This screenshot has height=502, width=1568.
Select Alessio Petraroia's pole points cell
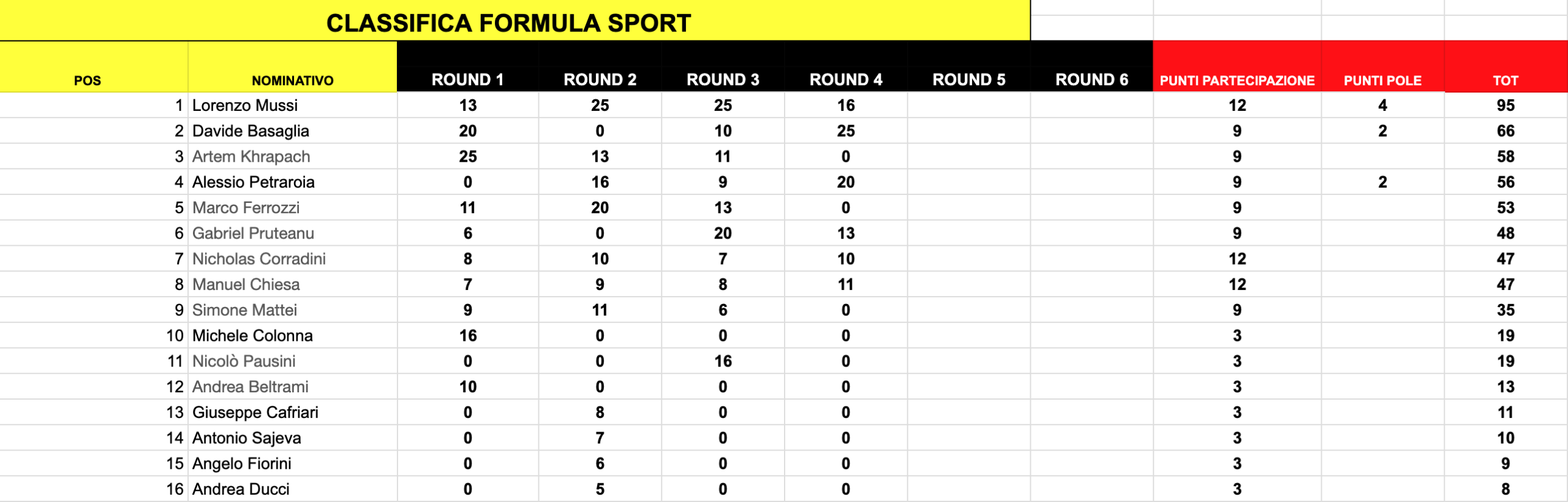click(1382, 182)
